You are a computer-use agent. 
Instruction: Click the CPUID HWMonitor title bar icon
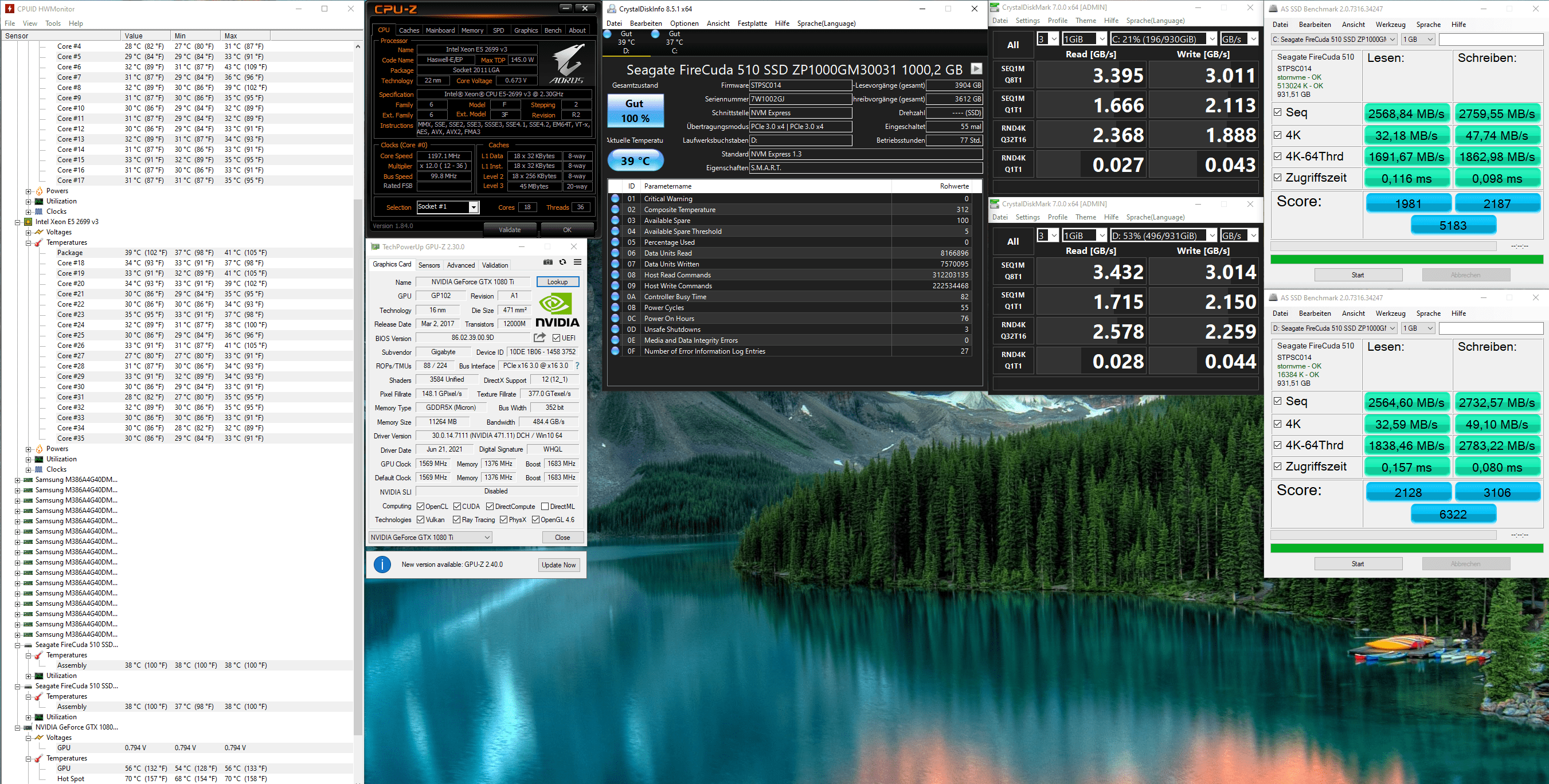[10, 9]
